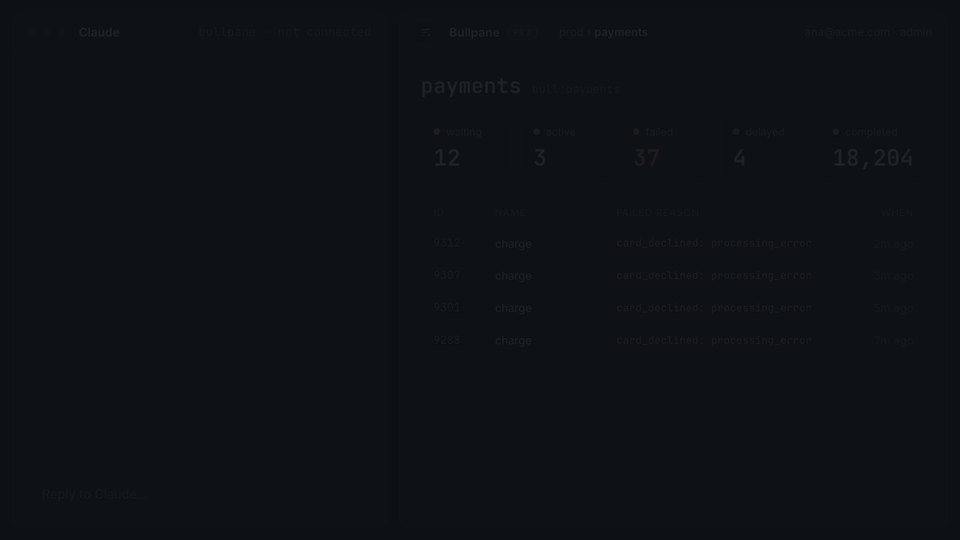Click the bull:payments queue key label
This screenshot has width=960, height=540.
point(576,89)
